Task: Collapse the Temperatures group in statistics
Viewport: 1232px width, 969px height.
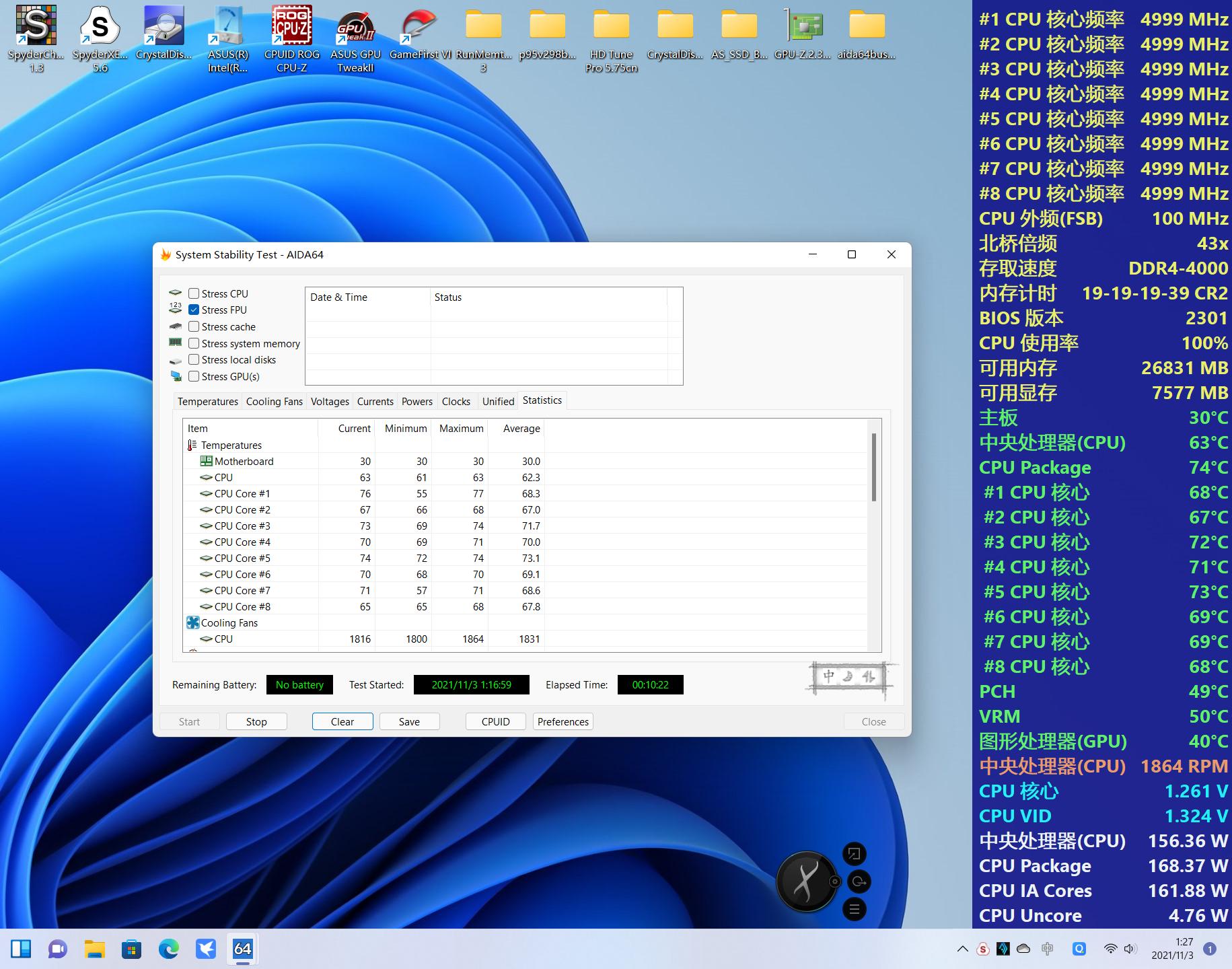Action: [231, 445]
